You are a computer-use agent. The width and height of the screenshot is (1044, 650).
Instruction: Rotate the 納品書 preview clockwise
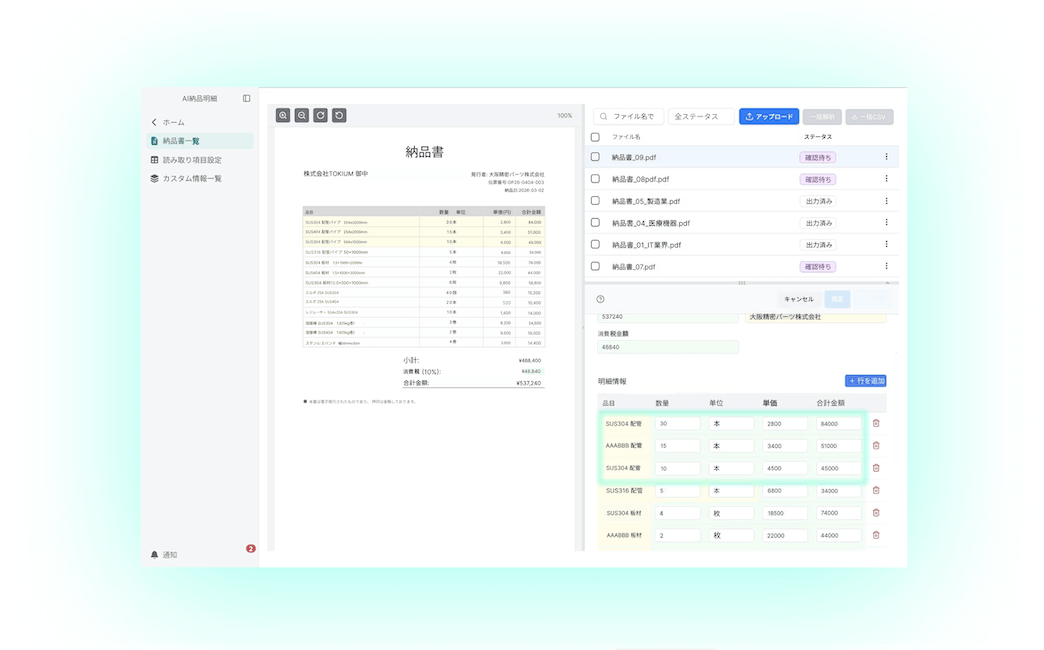pyautogui.click(x=319, y=115)
